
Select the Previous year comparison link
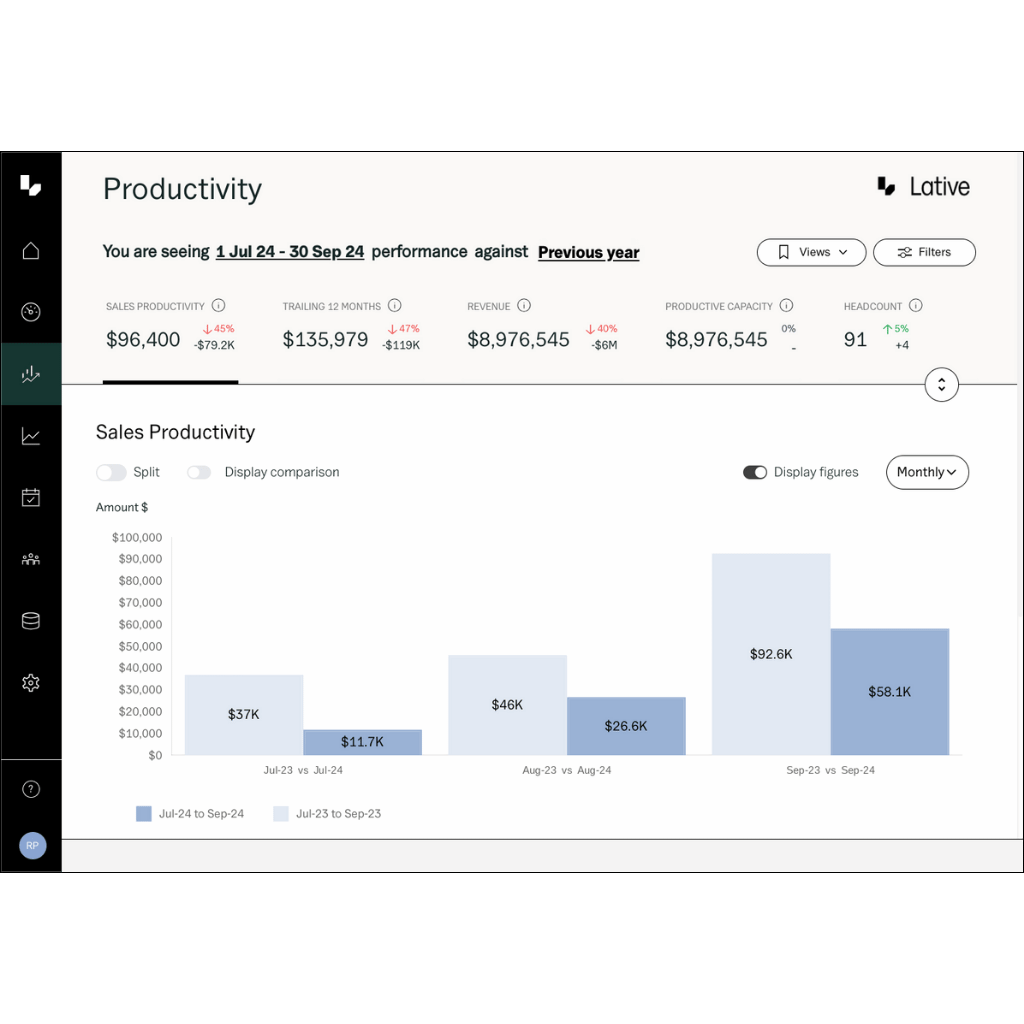588,251
